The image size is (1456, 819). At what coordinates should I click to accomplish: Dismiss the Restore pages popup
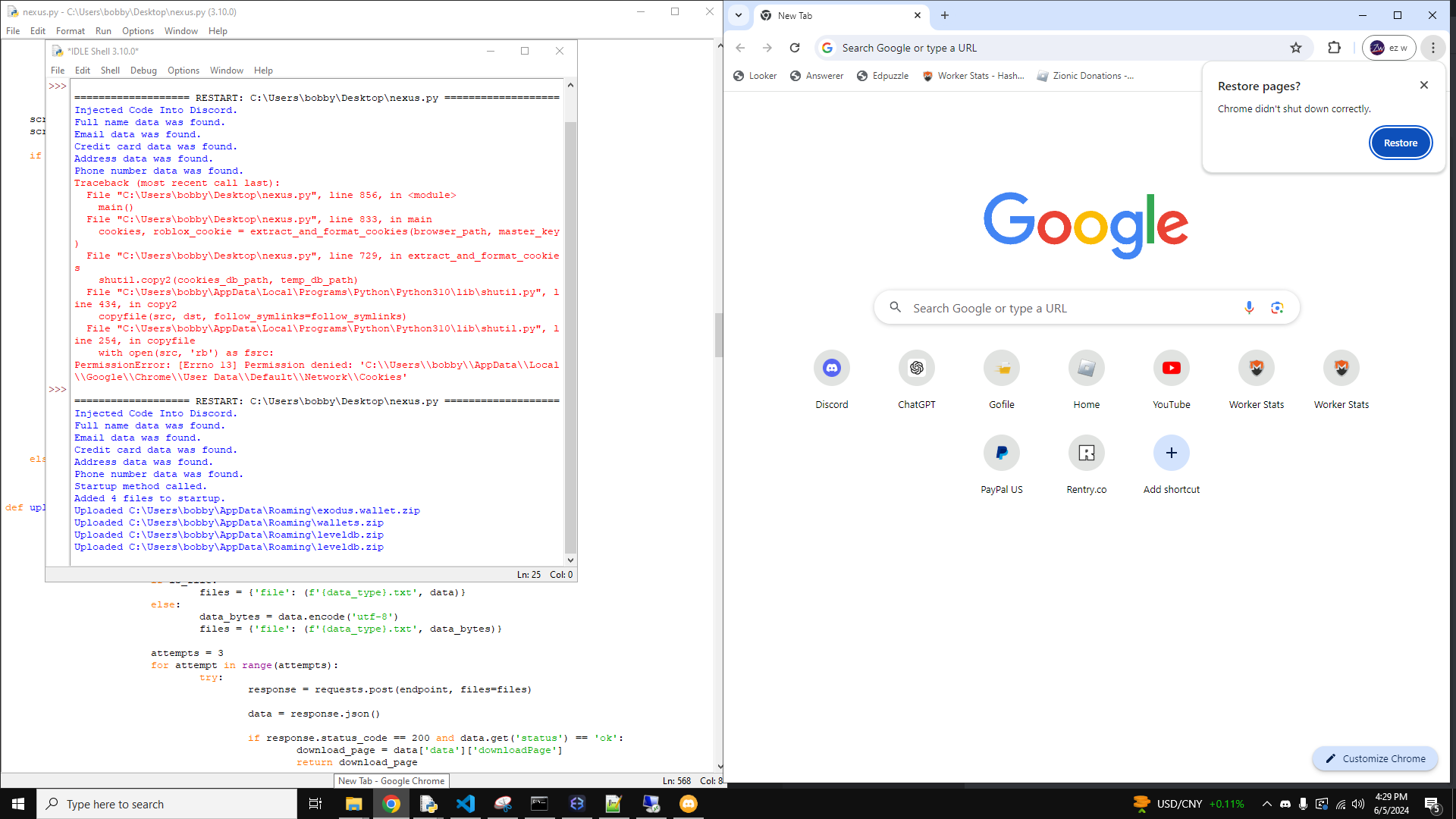1423,85
